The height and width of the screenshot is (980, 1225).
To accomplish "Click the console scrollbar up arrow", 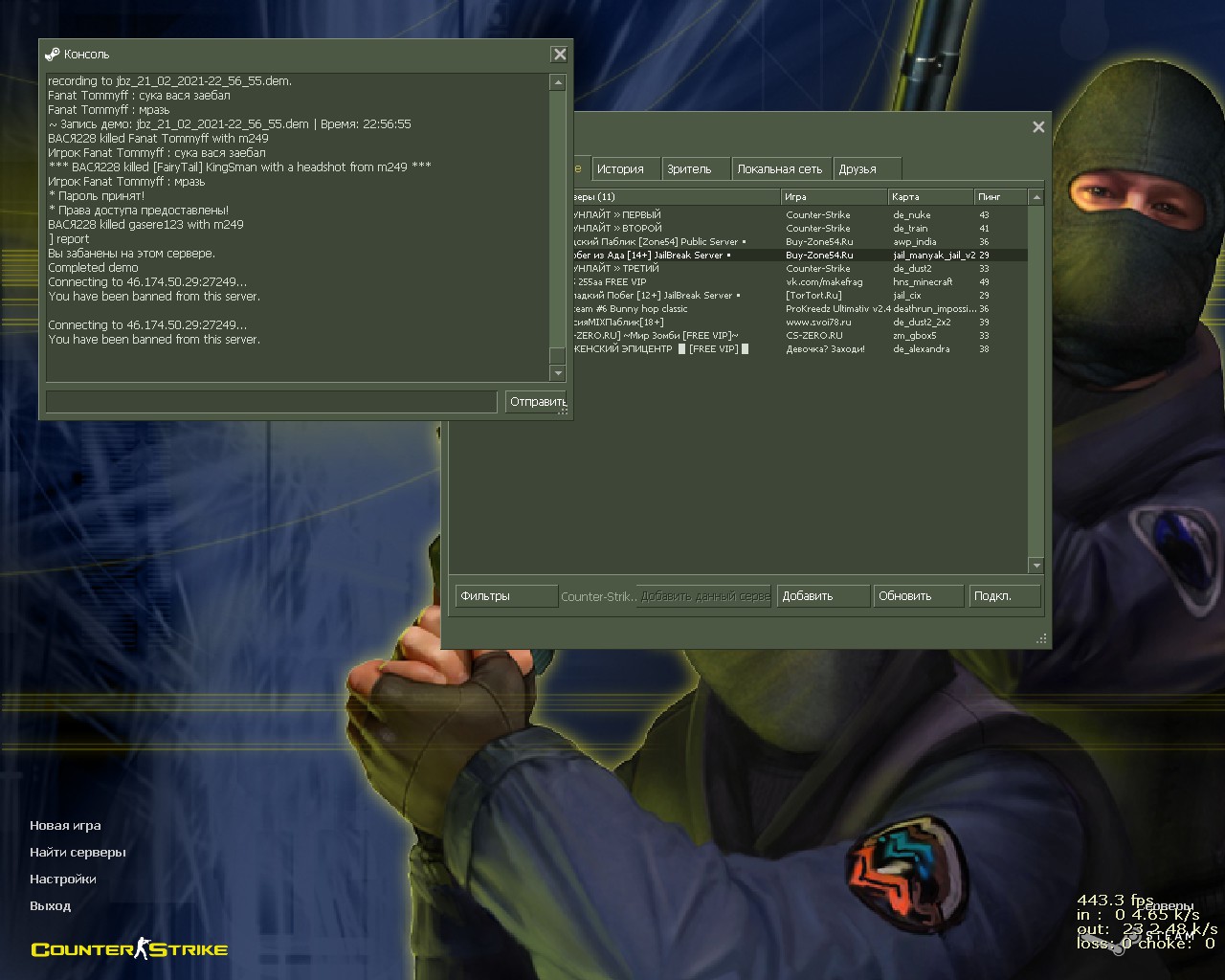I will (x=557, y=82).
